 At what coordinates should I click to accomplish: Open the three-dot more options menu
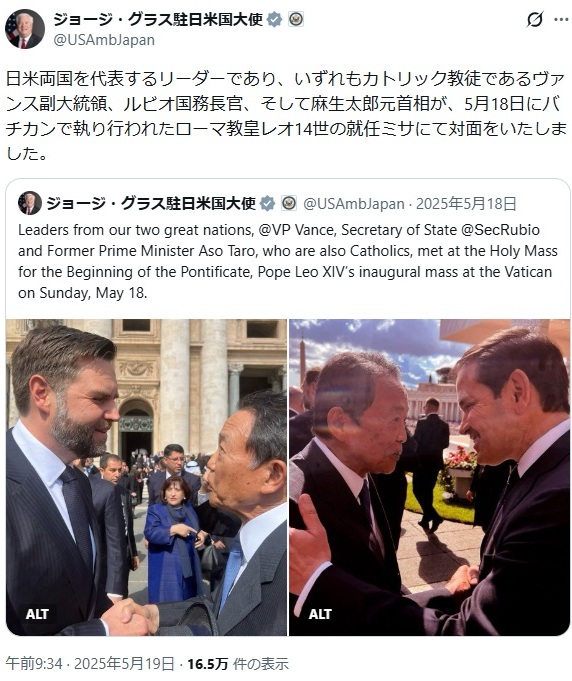click(x=561, y=20)
